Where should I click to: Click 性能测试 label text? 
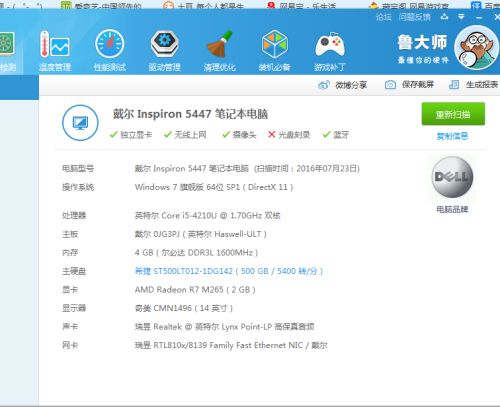click(x=110, y=67)
